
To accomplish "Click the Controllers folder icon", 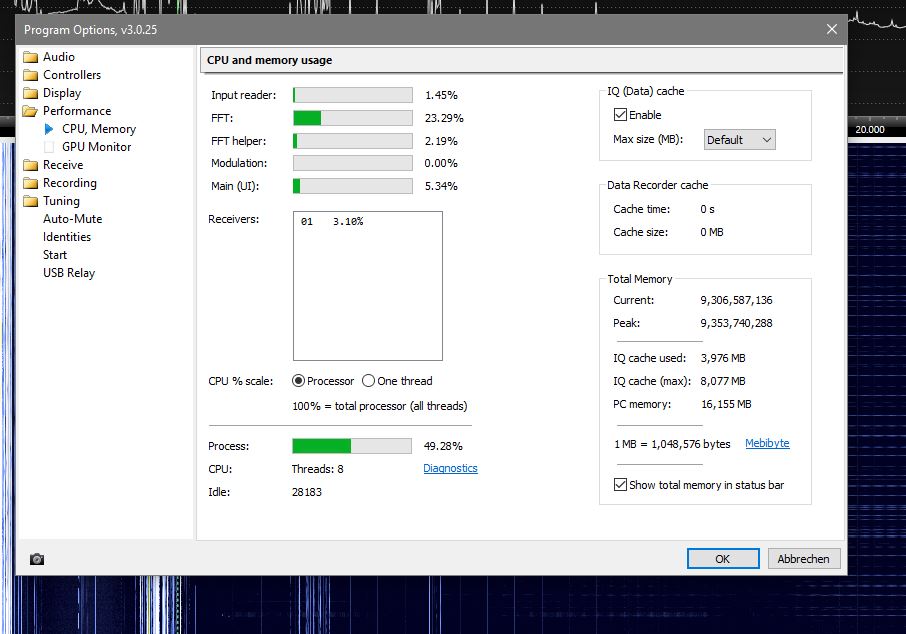I will coord(31,75).
